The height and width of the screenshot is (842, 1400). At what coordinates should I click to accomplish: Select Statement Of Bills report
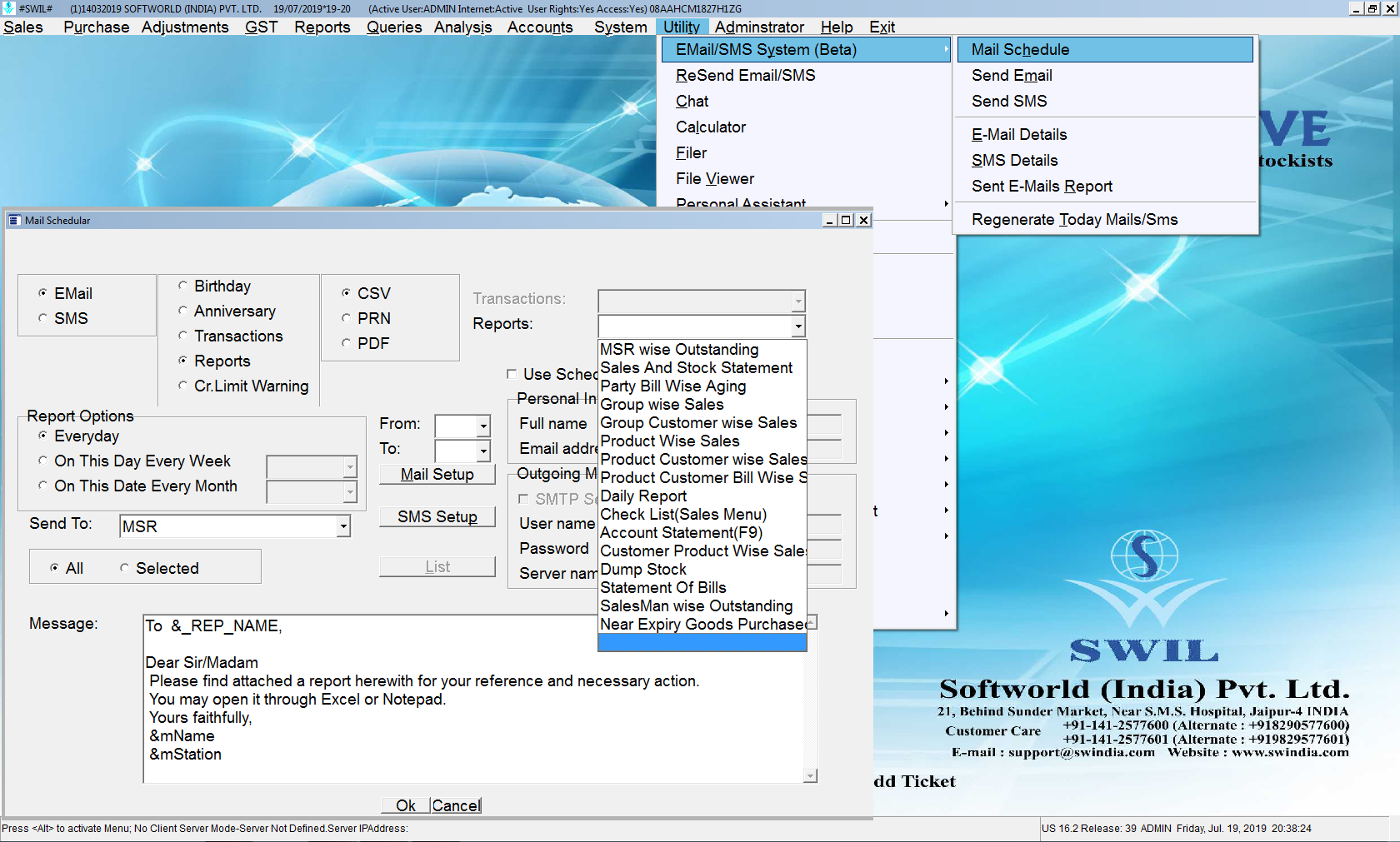point(702,588)
